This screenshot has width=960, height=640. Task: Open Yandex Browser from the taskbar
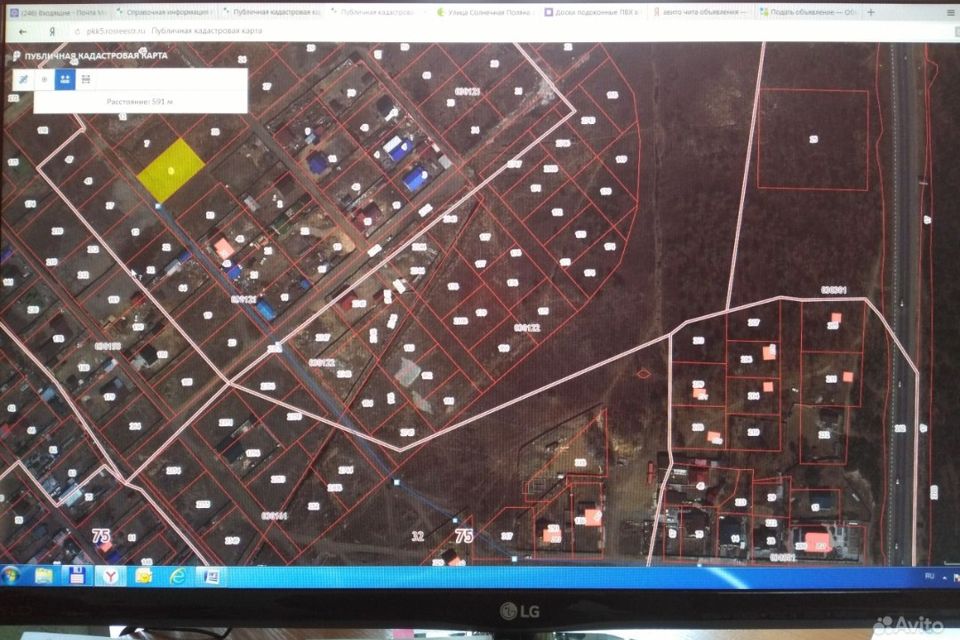pyautogui.click(x=111, y=575)
